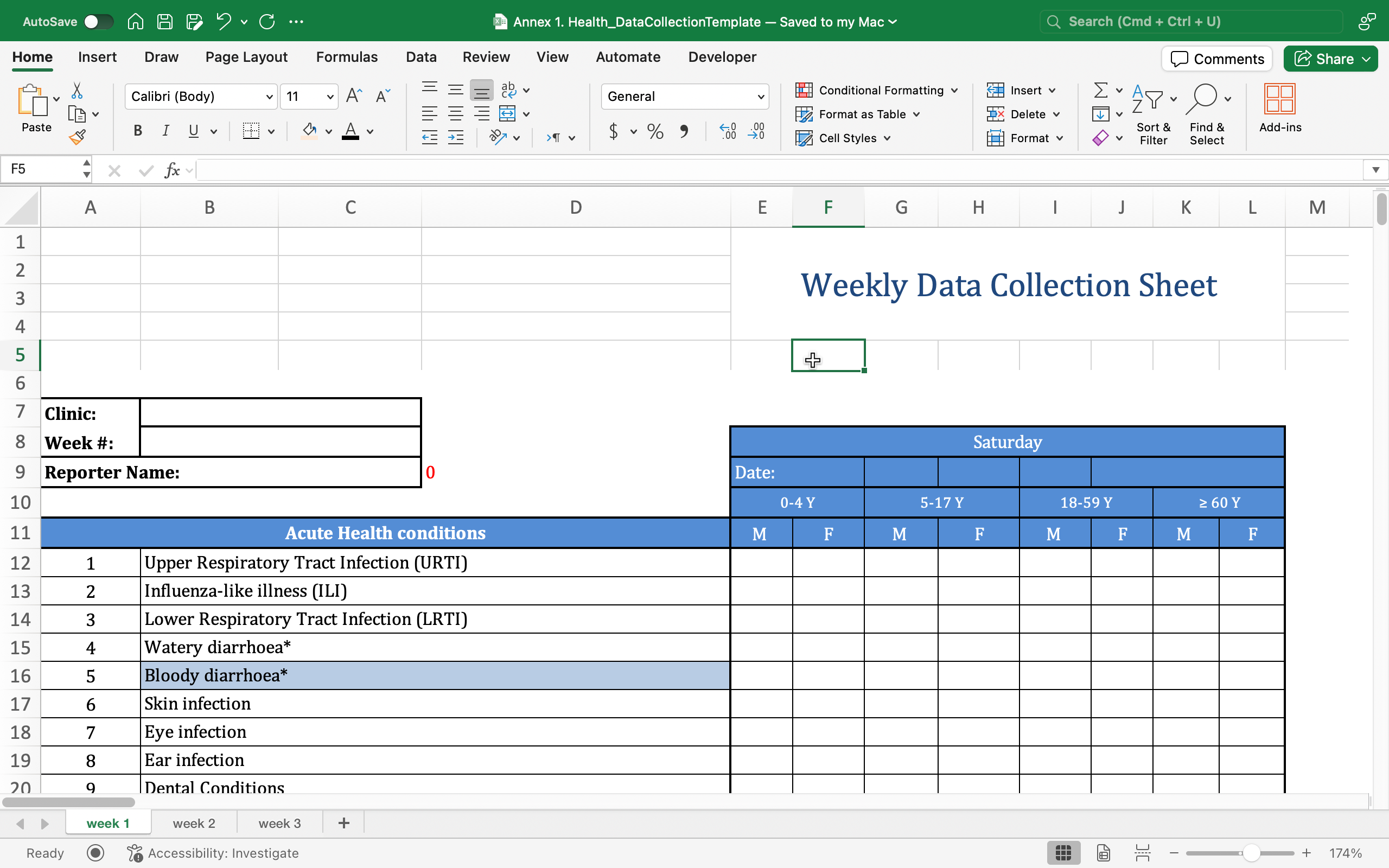1389x868 pixels.
Task: Open the Comments button
Action: coord(1217,59)
